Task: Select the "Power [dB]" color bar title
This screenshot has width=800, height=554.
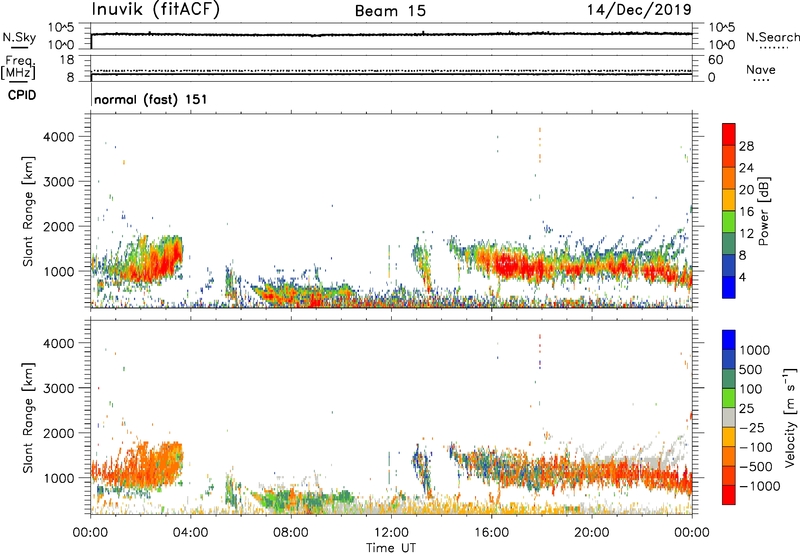Action: [x=763, y=211]
